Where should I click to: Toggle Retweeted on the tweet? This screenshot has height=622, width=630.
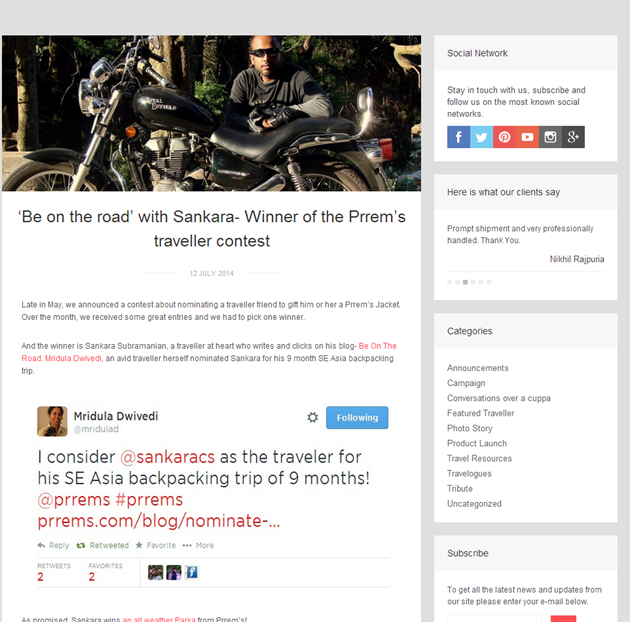click(102, 545)
